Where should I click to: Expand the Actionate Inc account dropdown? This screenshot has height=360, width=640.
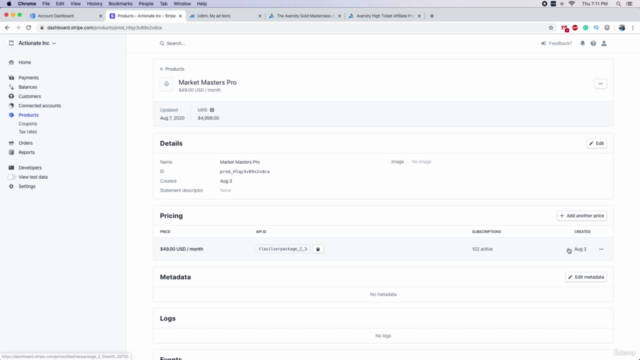[33, 43]
